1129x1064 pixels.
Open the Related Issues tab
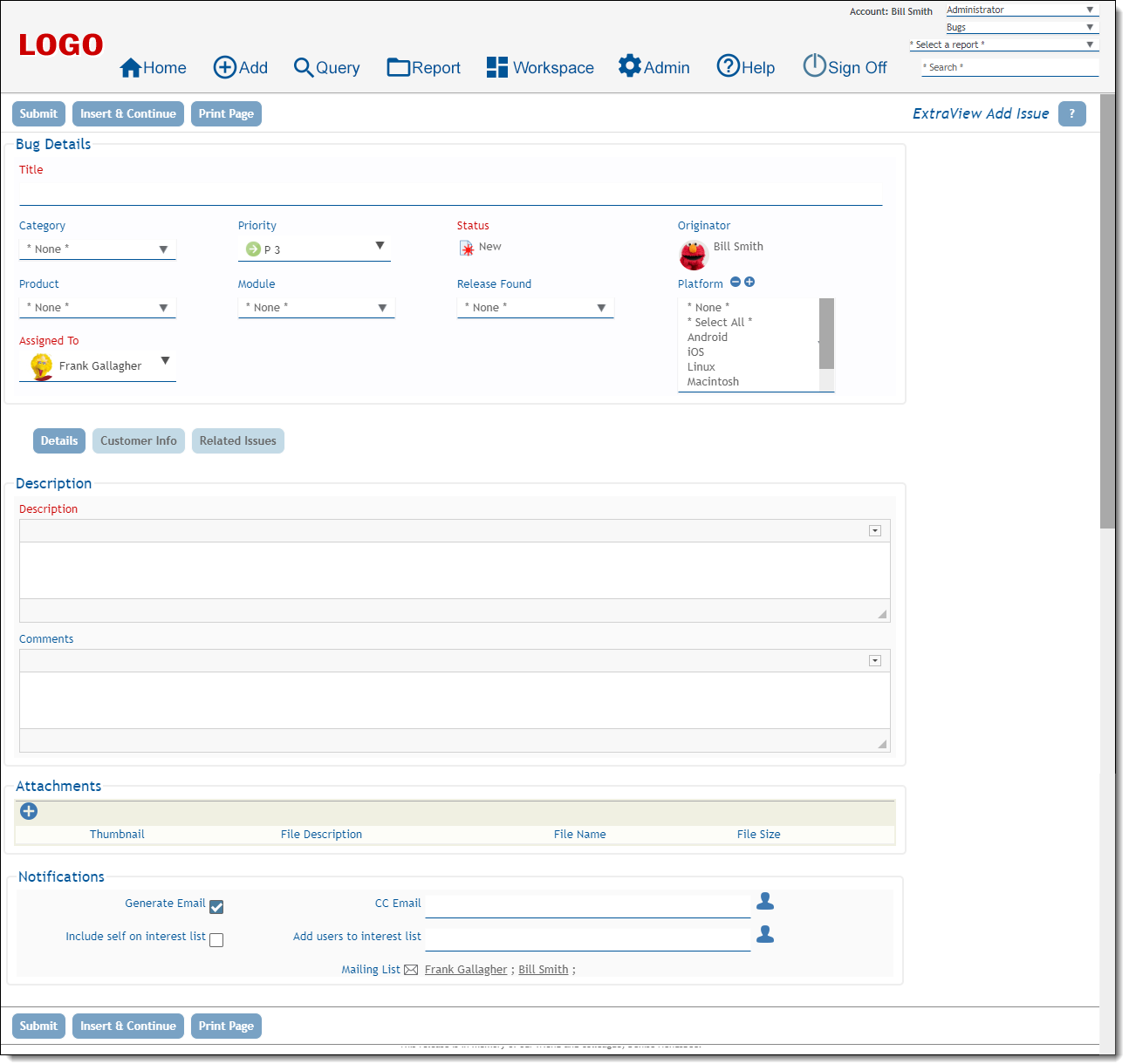click(x=237, y=441)
